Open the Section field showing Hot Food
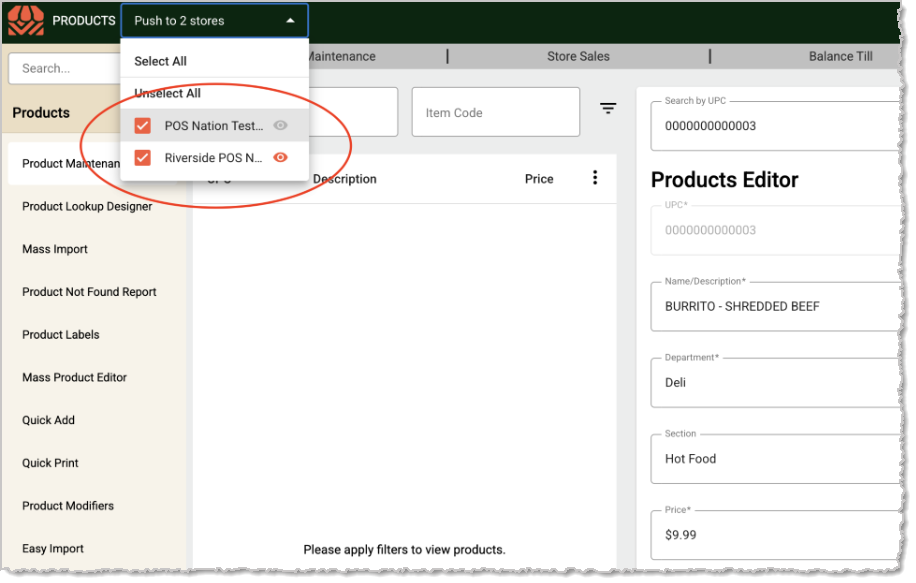The height and width of the screenshot is (583, 916). pos(775,459)
